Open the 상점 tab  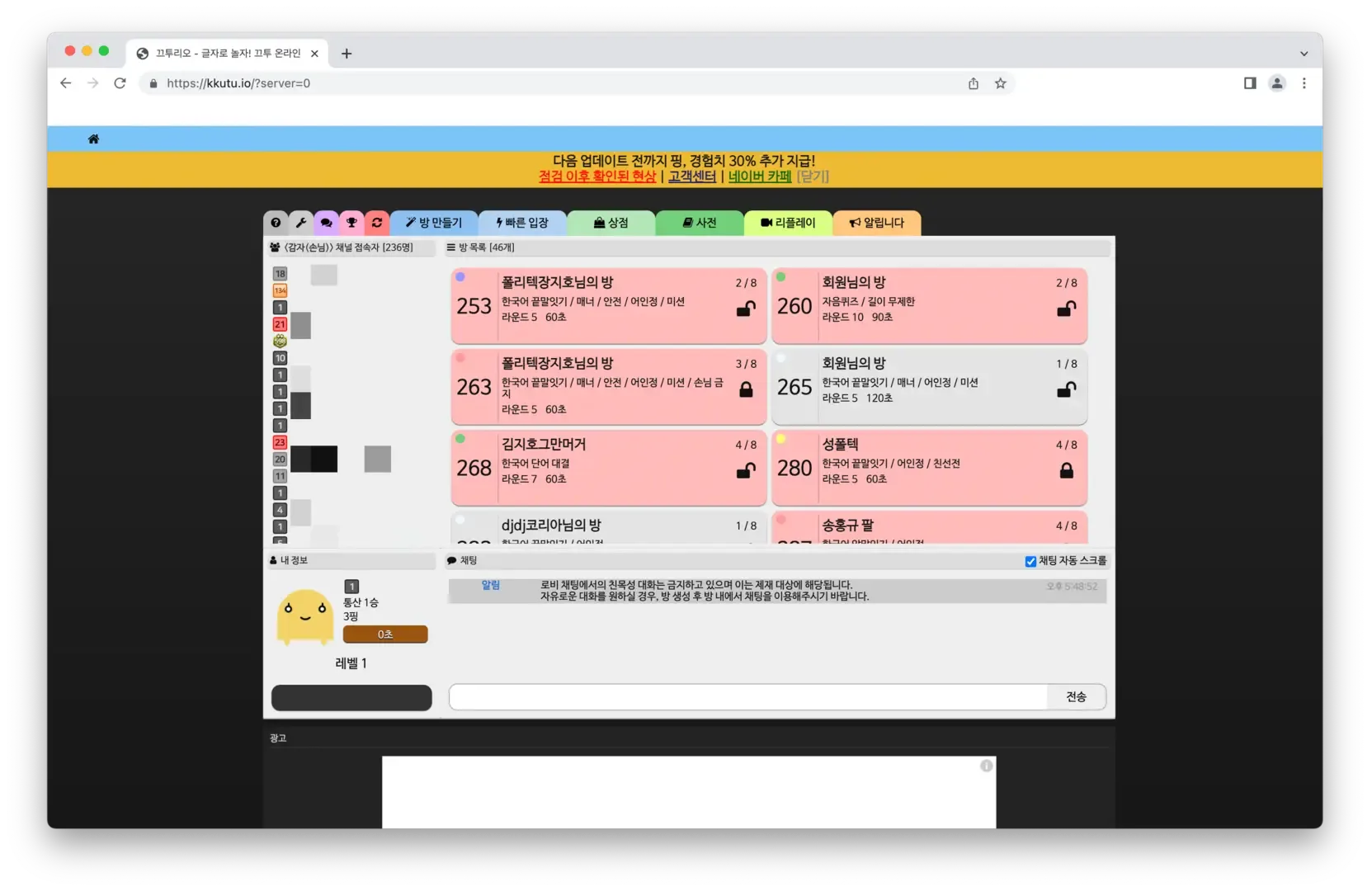[x=611, y=223]
